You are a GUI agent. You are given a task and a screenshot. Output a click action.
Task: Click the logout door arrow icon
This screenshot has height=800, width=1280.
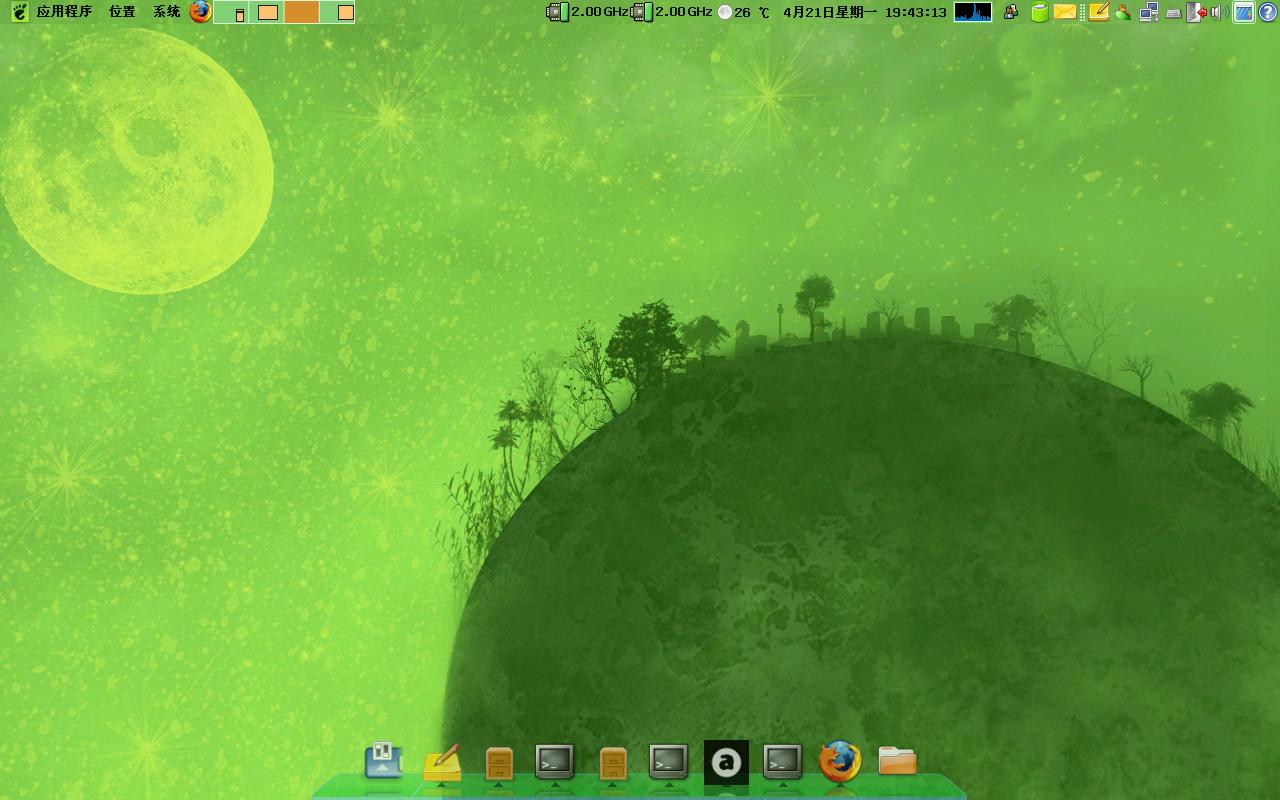coord(1195,12)
